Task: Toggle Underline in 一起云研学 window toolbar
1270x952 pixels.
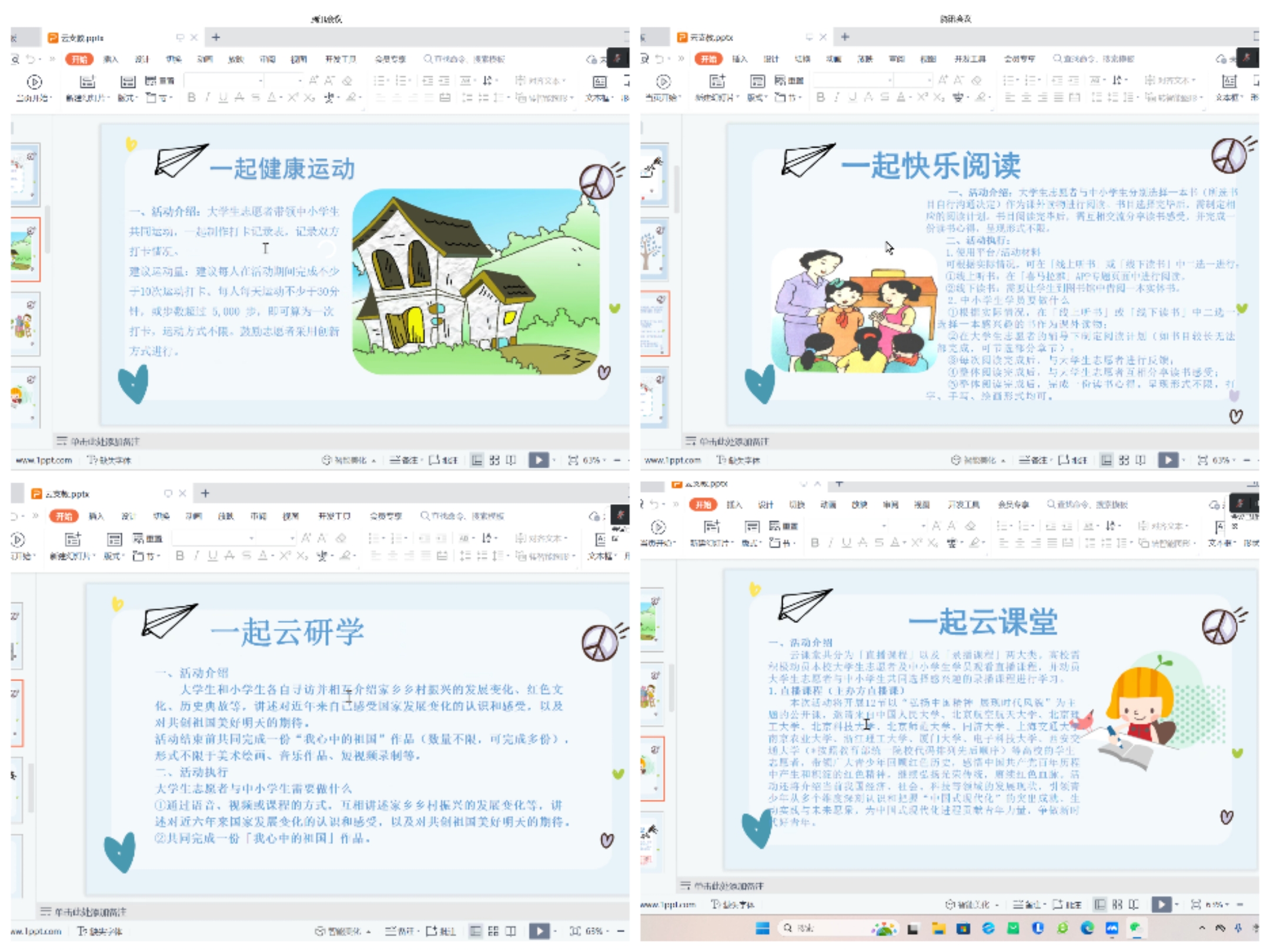Action: coord(213,555)
